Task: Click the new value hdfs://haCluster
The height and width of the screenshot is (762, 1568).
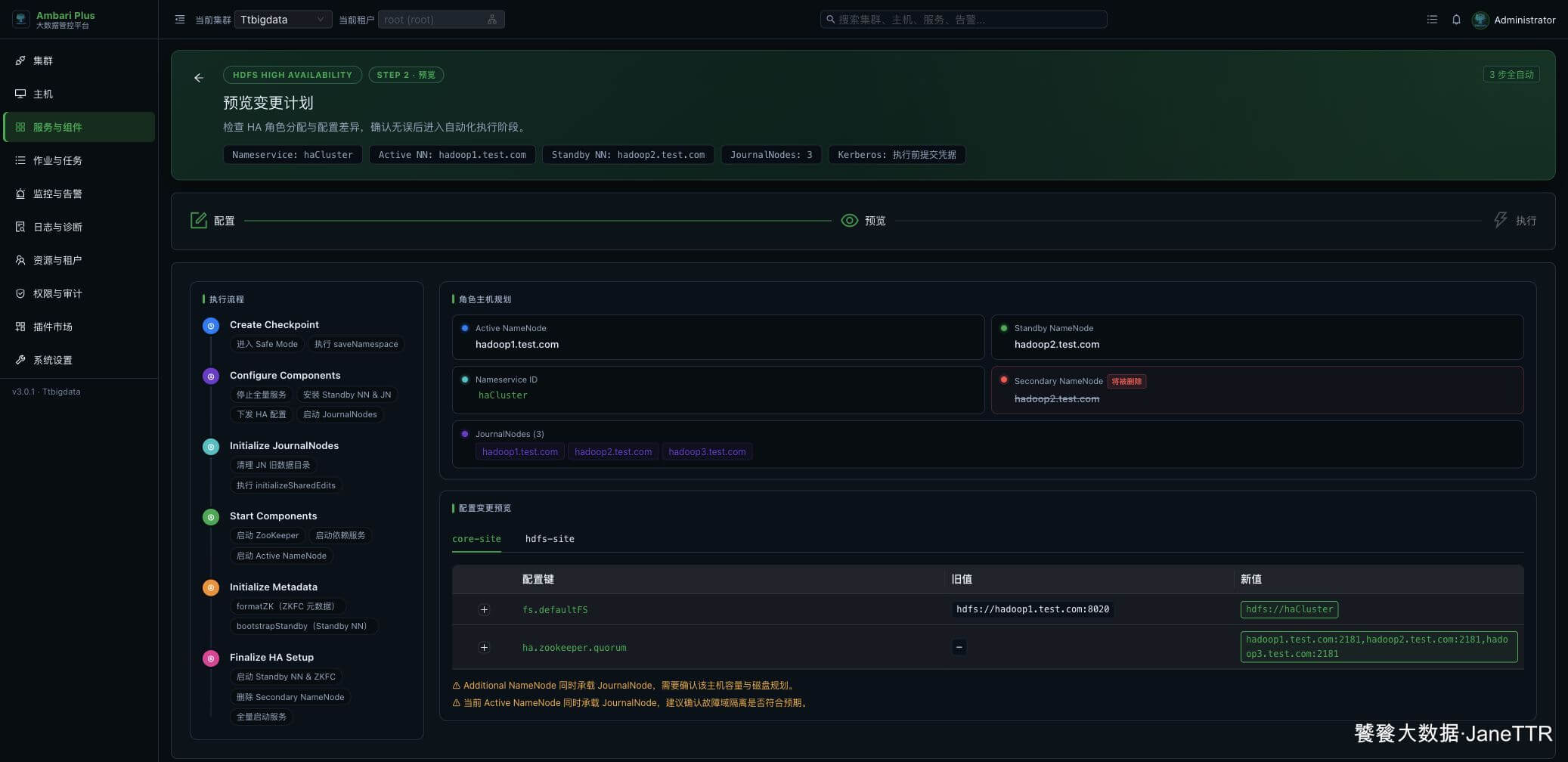Action: [x=1289, y=609]
